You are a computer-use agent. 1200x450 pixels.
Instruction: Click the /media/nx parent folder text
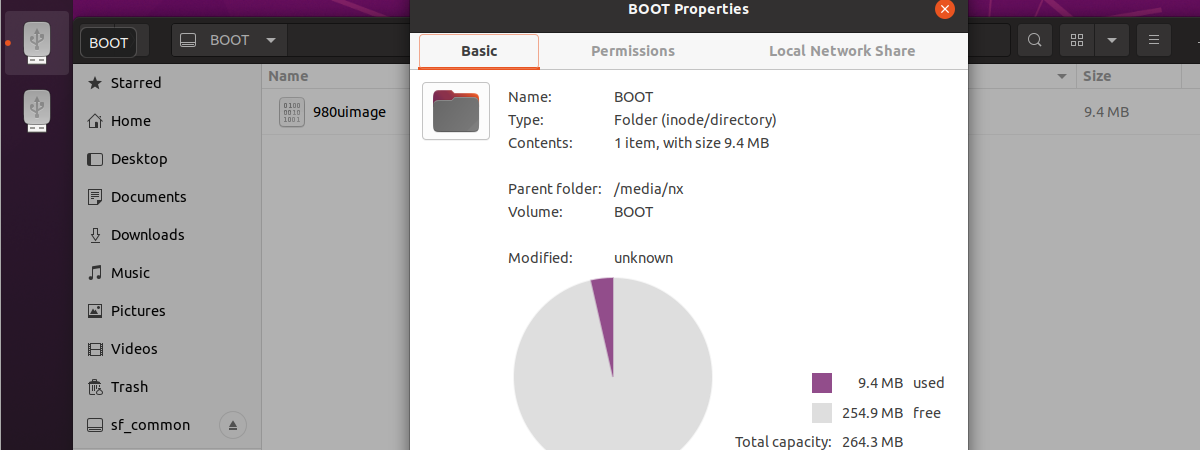(648, 189)
